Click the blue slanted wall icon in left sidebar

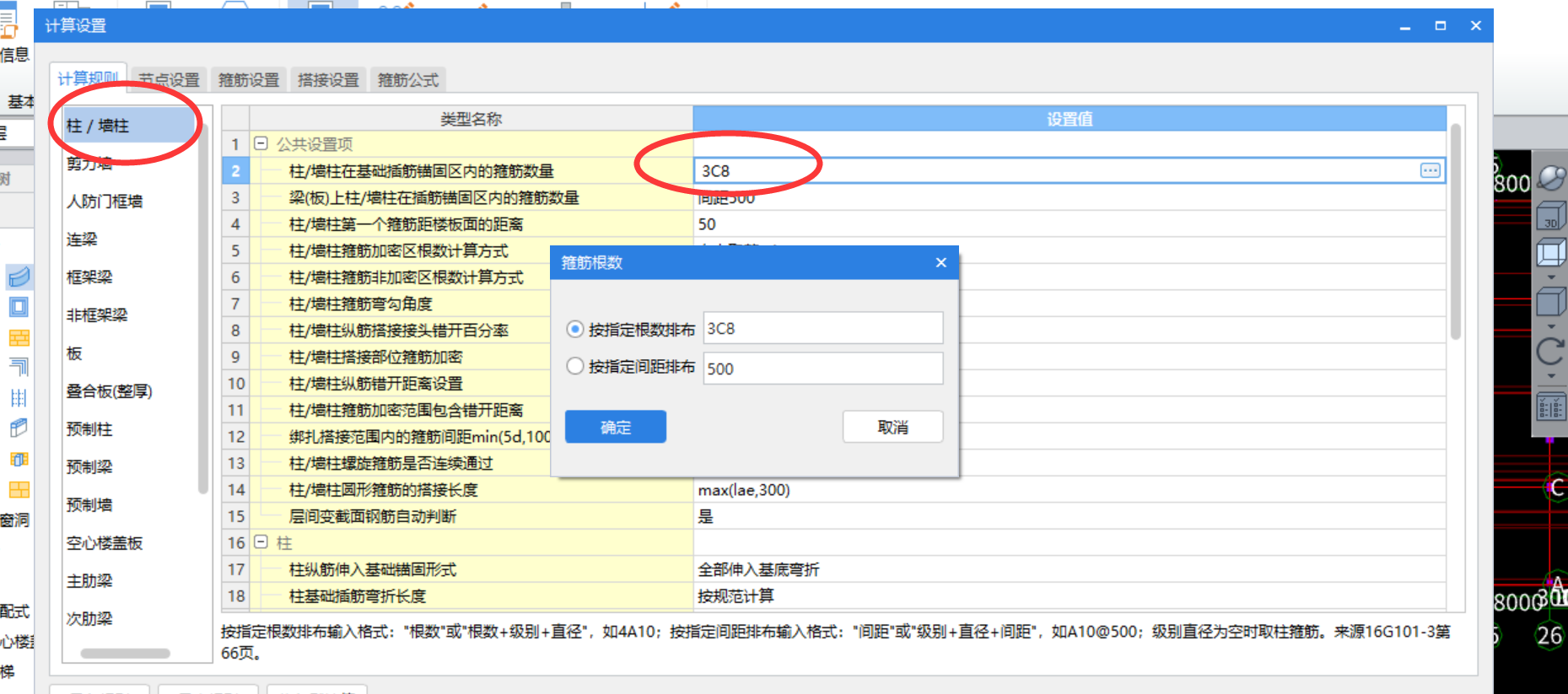tap(19, 276)
